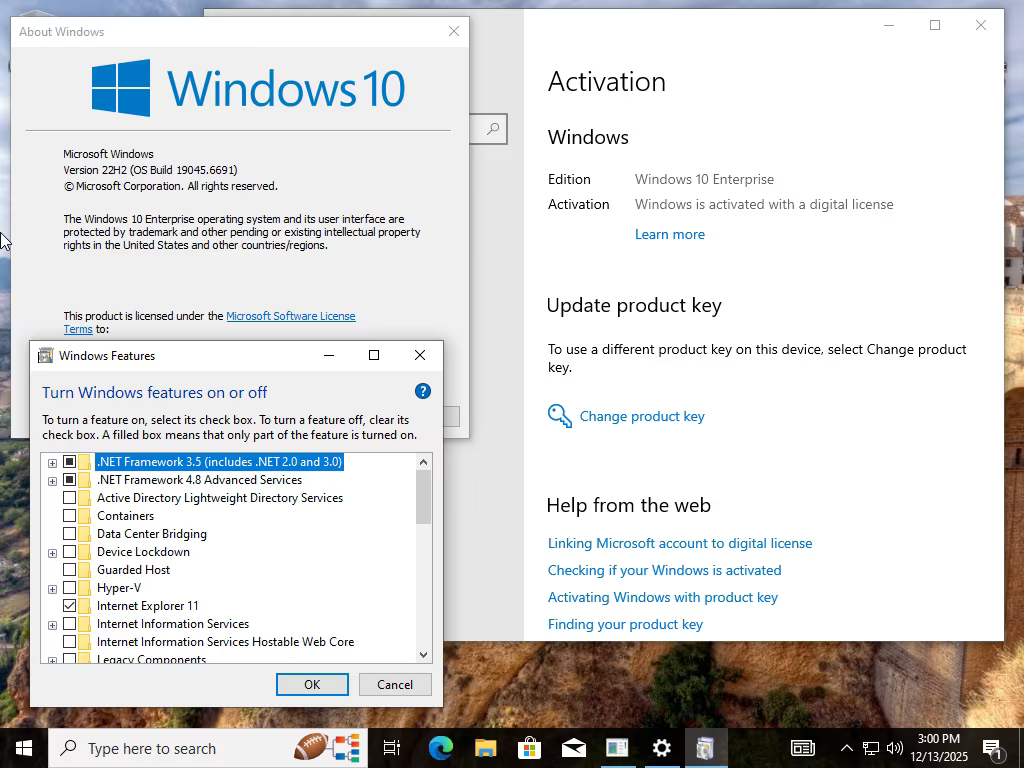Expand Internet Information Services node

(52, 625)
